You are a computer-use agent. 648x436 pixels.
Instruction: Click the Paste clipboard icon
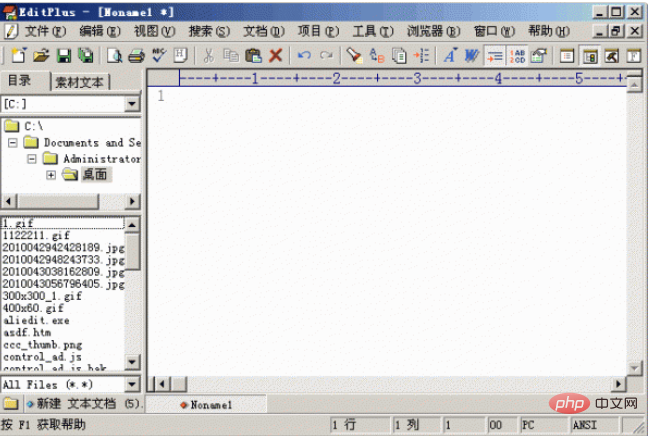pos(253,55)
